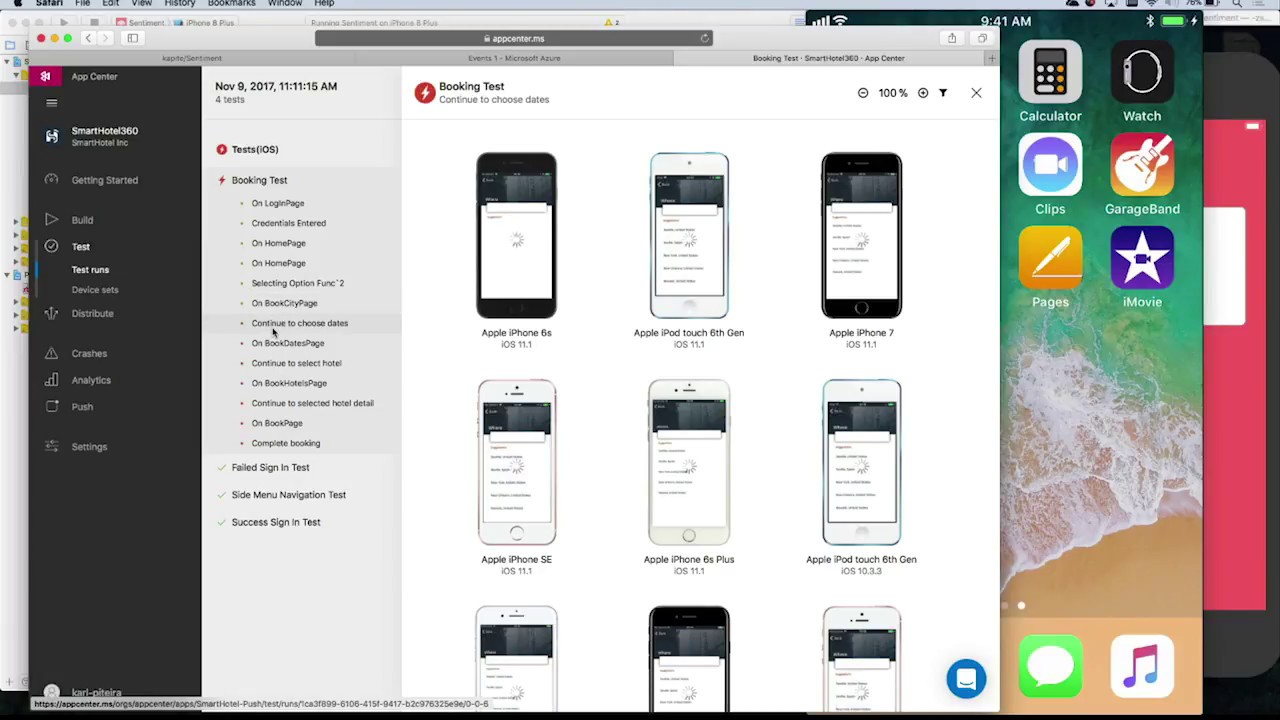Open the History menu
Viewport: 1280px width, 720px height.
click(180, 4)
